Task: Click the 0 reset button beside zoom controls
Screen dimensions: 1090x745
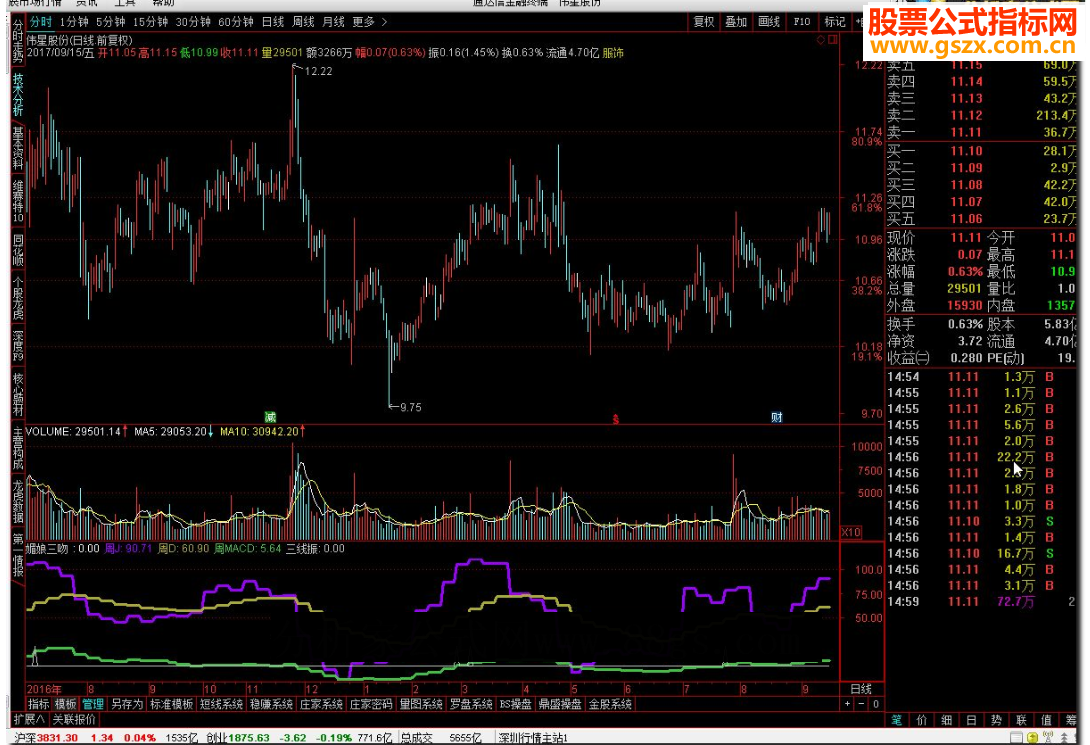Action: pos(875,704)
